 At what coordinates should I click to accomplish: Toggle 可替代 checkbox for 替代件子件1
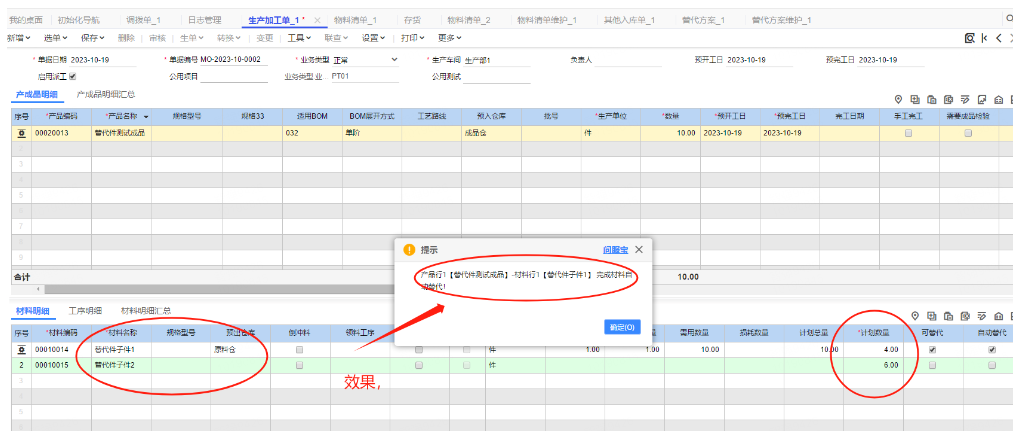[932, 349]
